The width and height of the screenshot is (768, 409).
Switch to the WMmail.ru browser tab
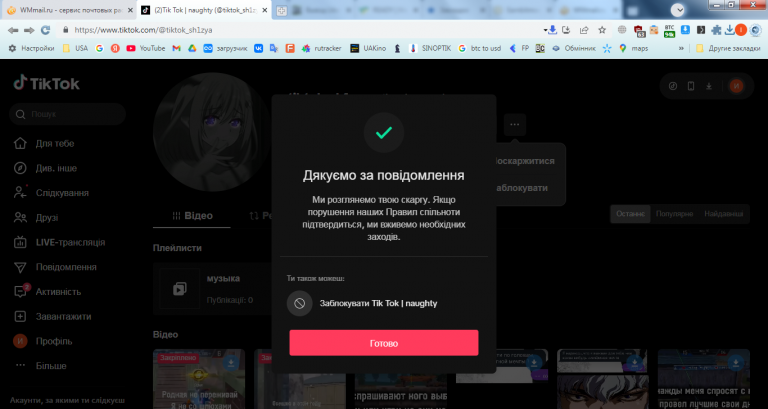point(68,10)
